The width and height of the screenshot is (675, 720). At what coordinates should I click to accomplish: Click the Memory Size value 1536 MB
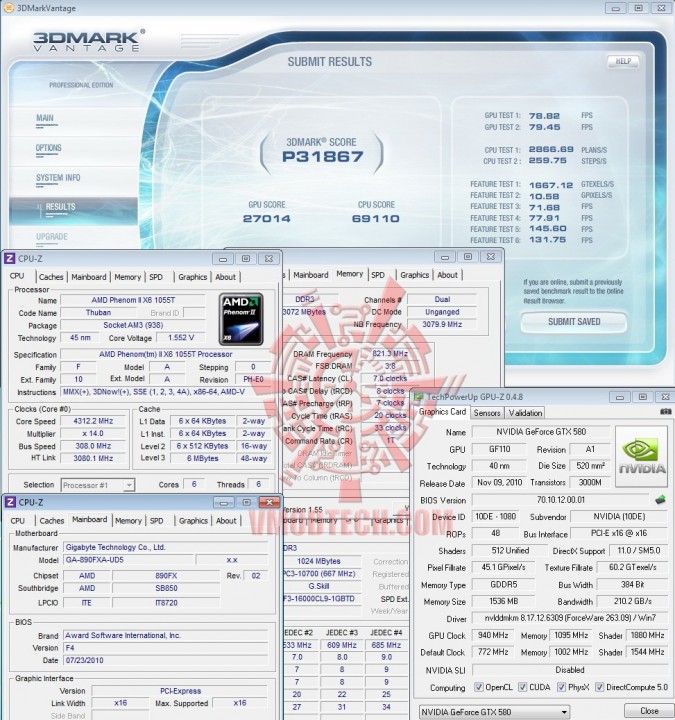coord(503,601)
